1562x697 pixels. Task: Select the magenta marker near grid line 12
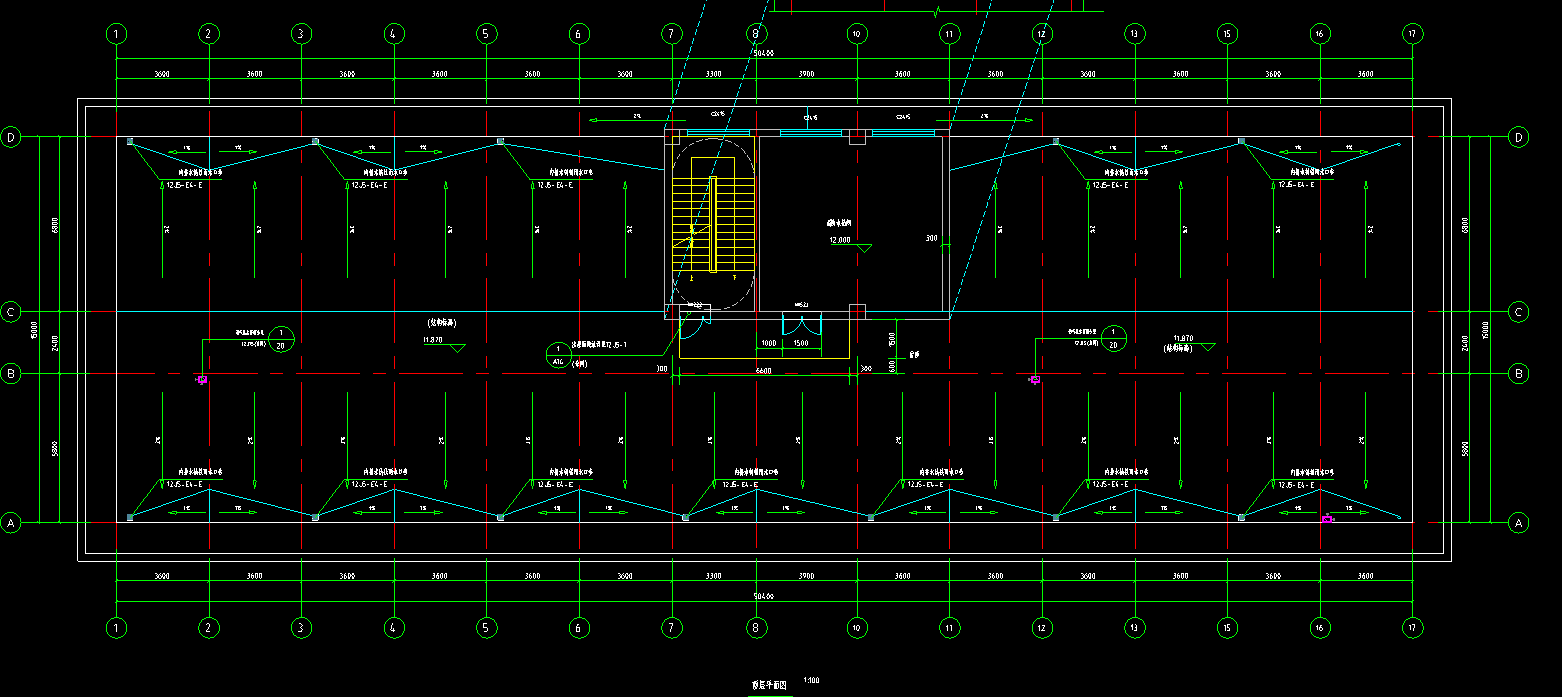tap(1034, 380)
